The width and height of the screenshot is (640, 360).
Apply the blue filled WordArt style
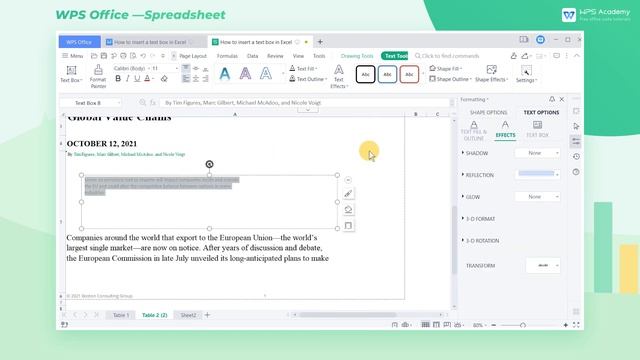click(224, 74)
